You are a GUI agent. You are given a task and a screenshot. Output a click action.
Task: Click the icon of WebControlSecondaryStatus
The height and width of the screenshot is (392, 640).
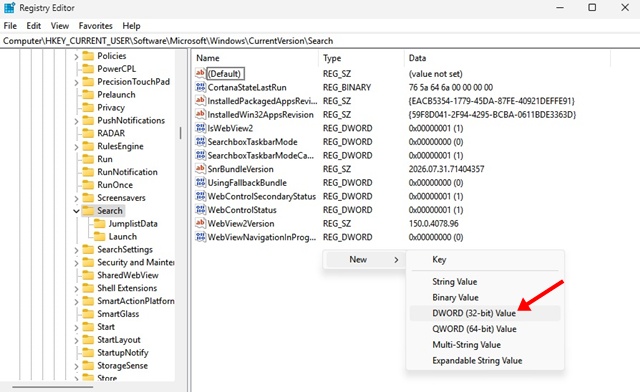(x=200, y=196)
